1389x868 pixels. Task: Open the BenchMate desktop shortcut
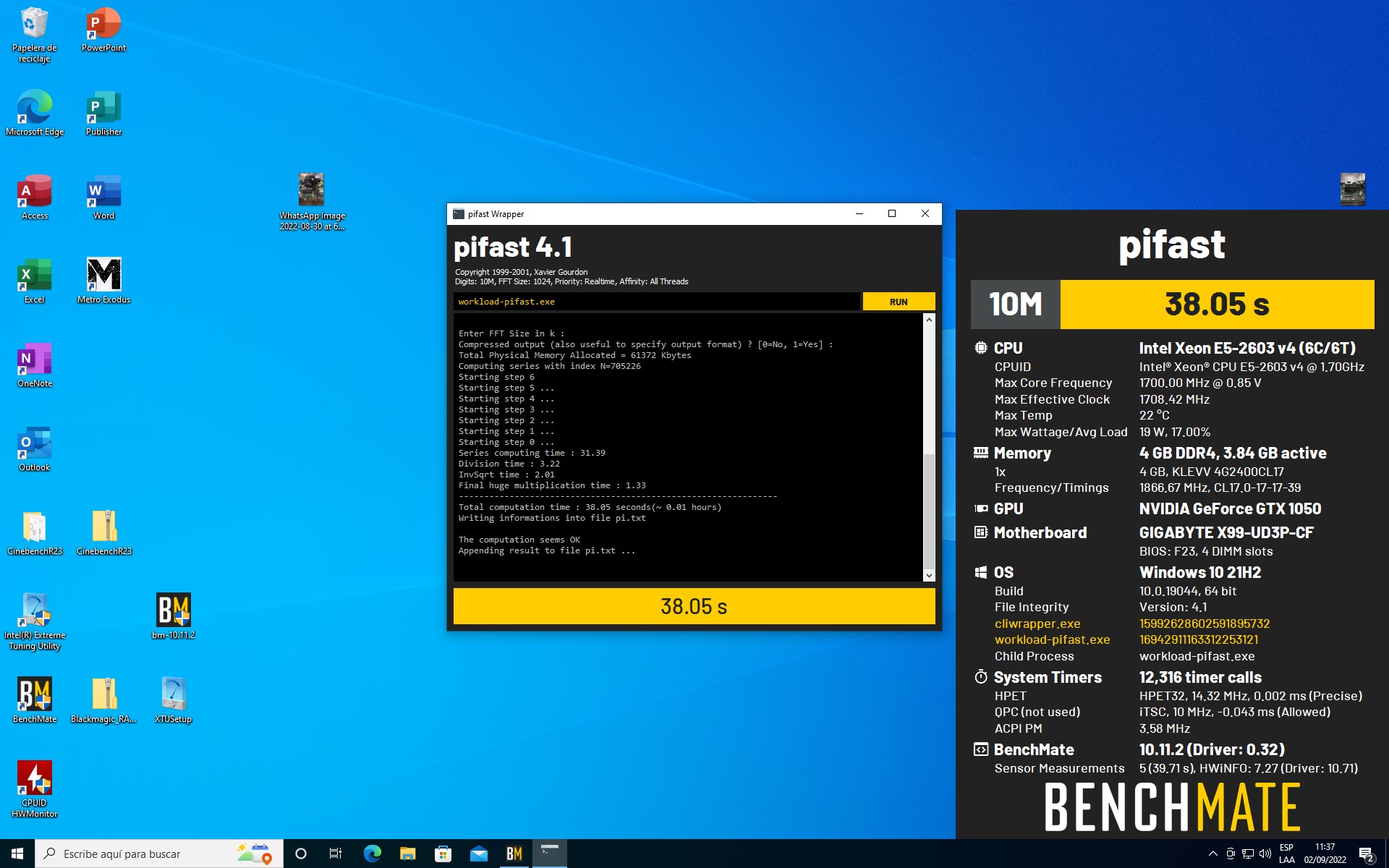pyautogui.click(x=34, y=699)
